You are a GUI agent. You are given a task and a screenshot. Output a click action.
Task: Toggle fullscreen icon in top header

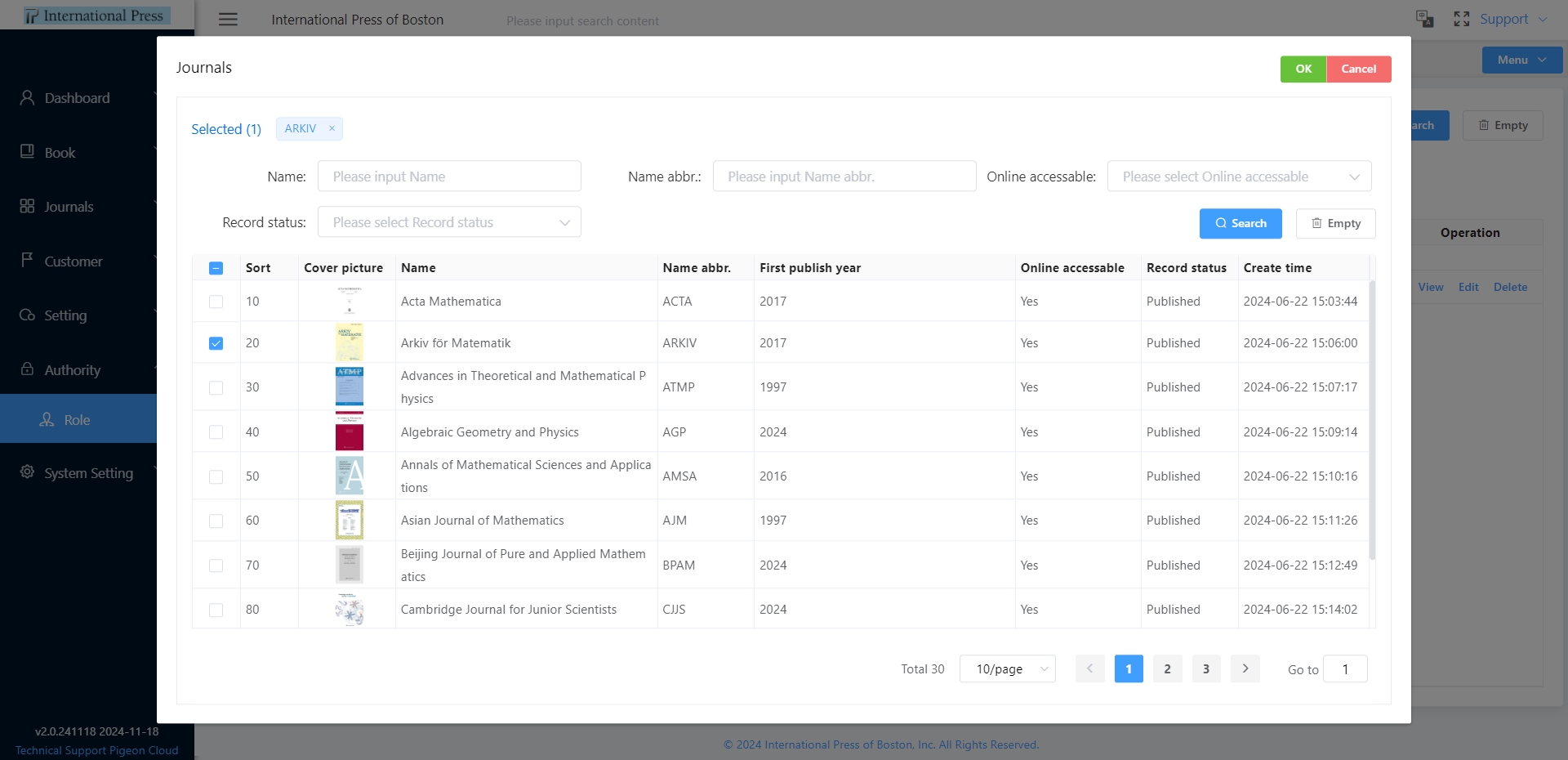pyautogui.click(x=1461, y=19)
